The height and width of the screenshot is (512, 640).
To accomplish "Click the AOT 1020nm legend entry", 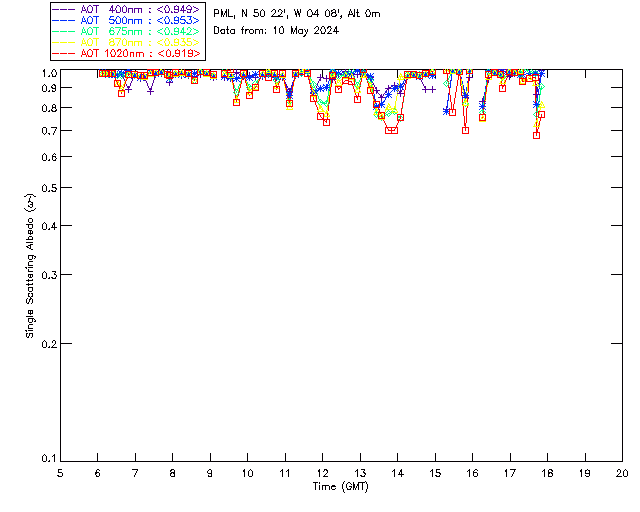I will (x=127, y=53).
